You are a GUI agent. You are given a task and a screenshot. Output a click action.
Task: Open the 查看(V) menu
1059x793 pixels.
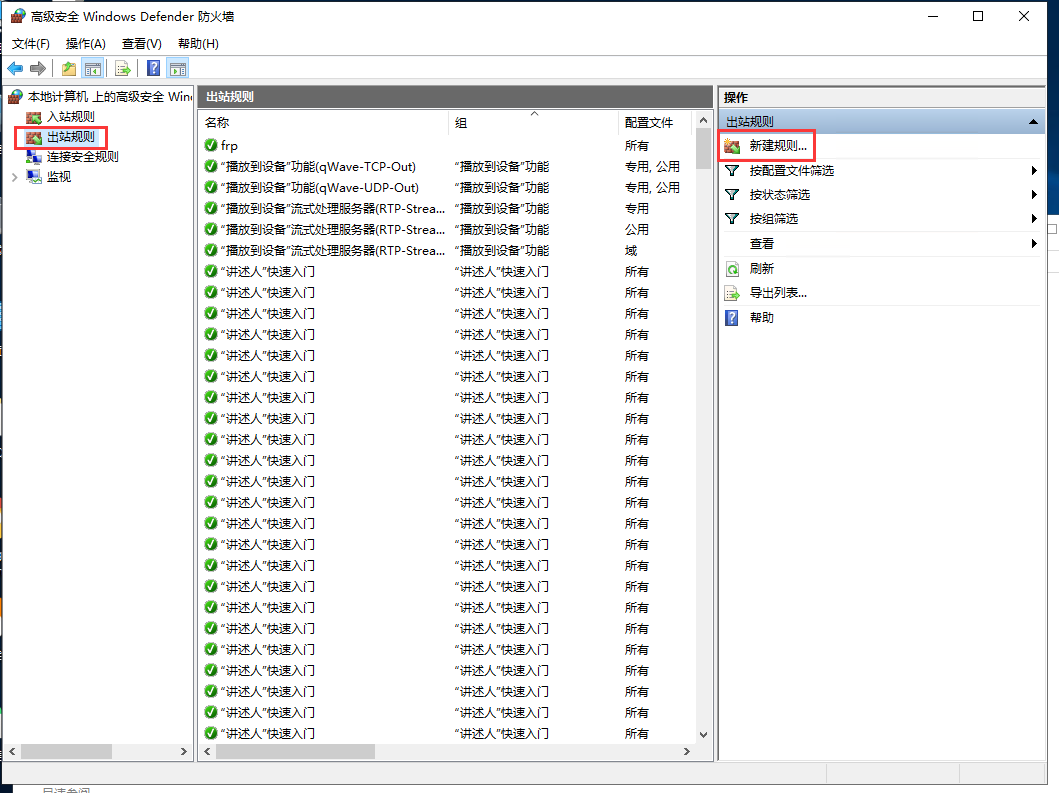[x=142, y=44]
